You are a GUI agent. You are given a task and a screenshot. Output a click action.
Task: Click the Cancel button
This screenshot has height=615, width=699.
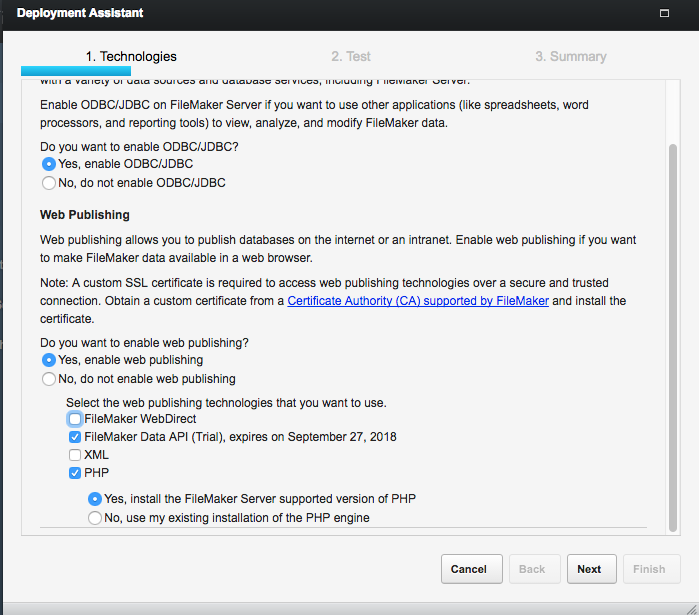click(472, 569)
